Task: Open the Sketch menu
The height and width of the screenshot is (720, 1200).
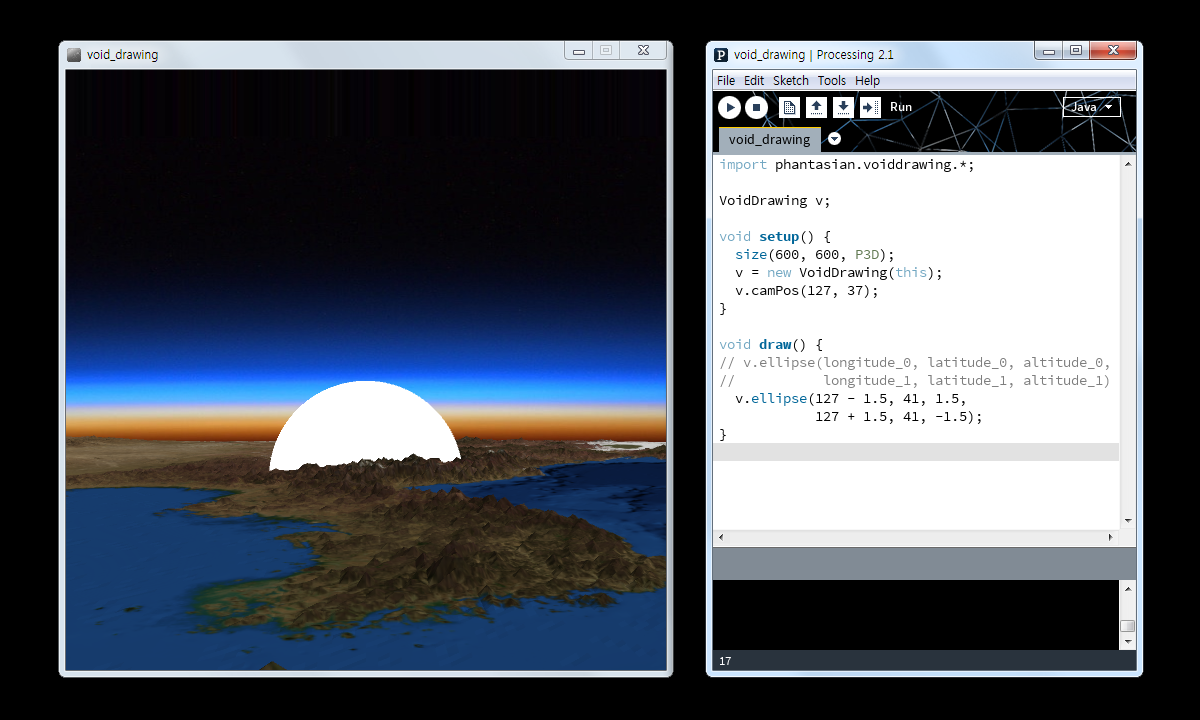Action: tap(791, 80)
